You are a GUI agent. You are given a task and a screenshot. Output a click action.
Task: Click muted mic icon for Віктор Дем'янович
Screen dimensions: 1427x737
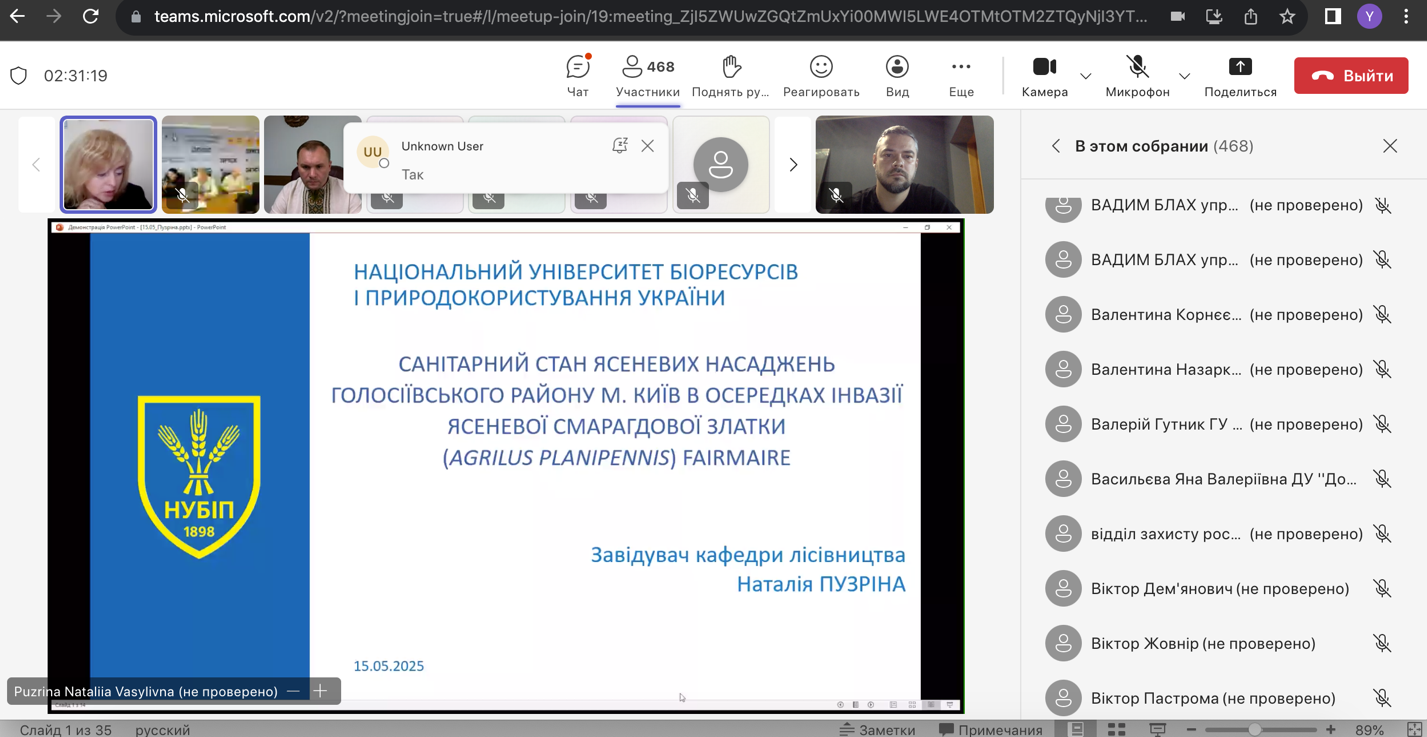click(x=1382, y=589)
